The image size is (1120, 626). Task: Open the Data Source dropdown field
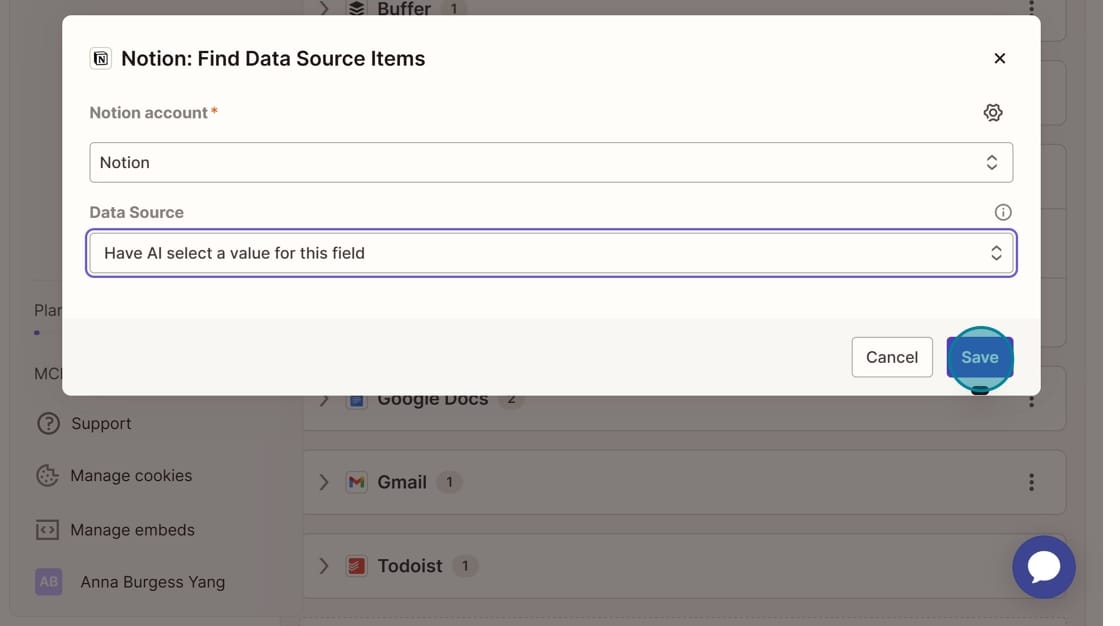pyautogui.click(x=551, y=254)
